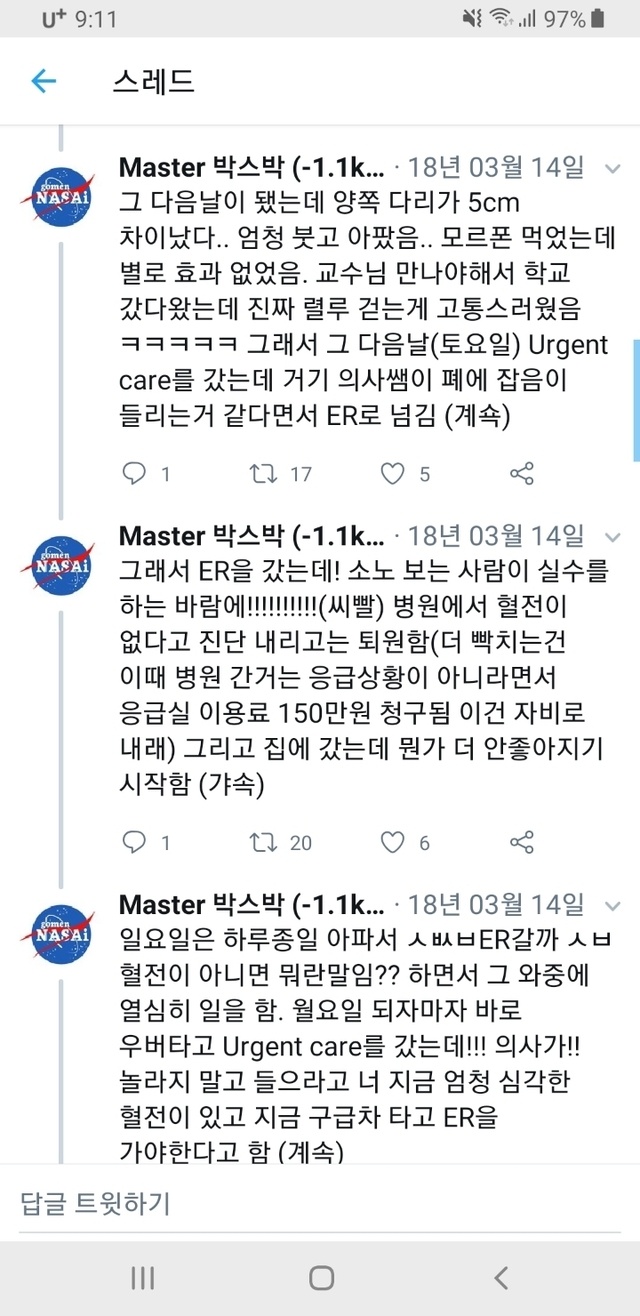The height and width of the screenshot is (1316, 640).
Task: Open the reply icon on the second tweet
Action: 134,842
